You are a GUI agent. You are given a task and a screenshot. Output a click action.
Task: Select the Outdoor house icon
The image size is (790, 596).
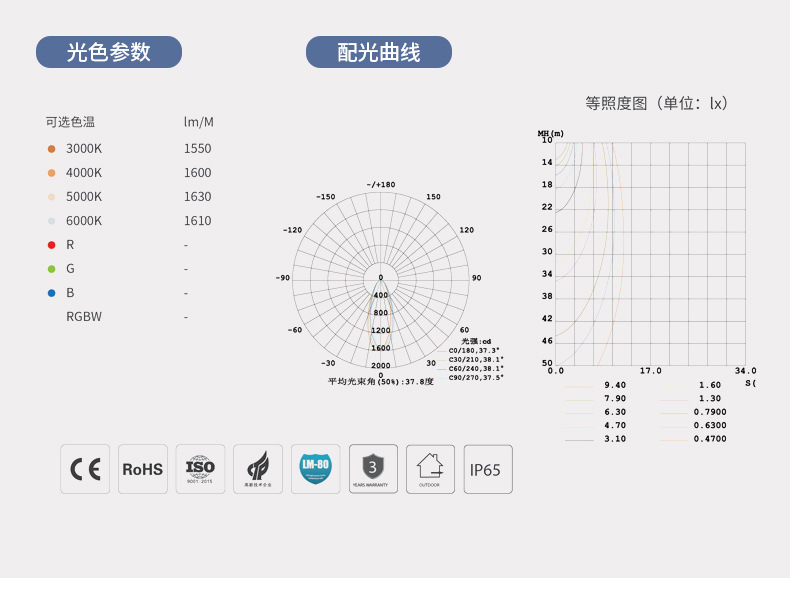click(x=430, y=469)
